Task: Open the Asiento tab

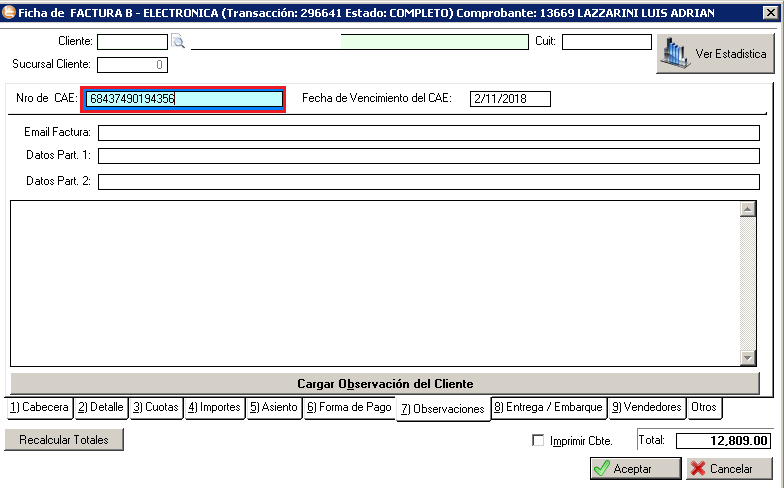Action: point(274,407)
